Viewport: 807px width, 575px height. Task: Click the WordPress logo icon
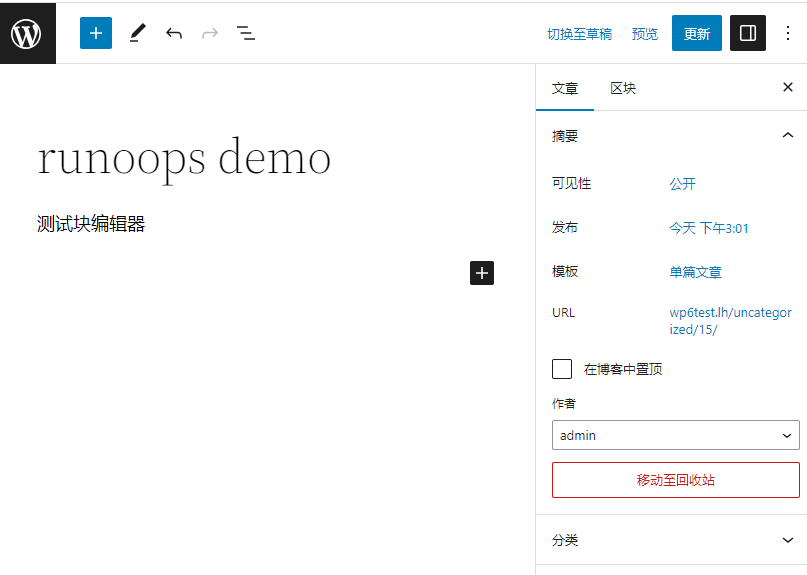27,33
